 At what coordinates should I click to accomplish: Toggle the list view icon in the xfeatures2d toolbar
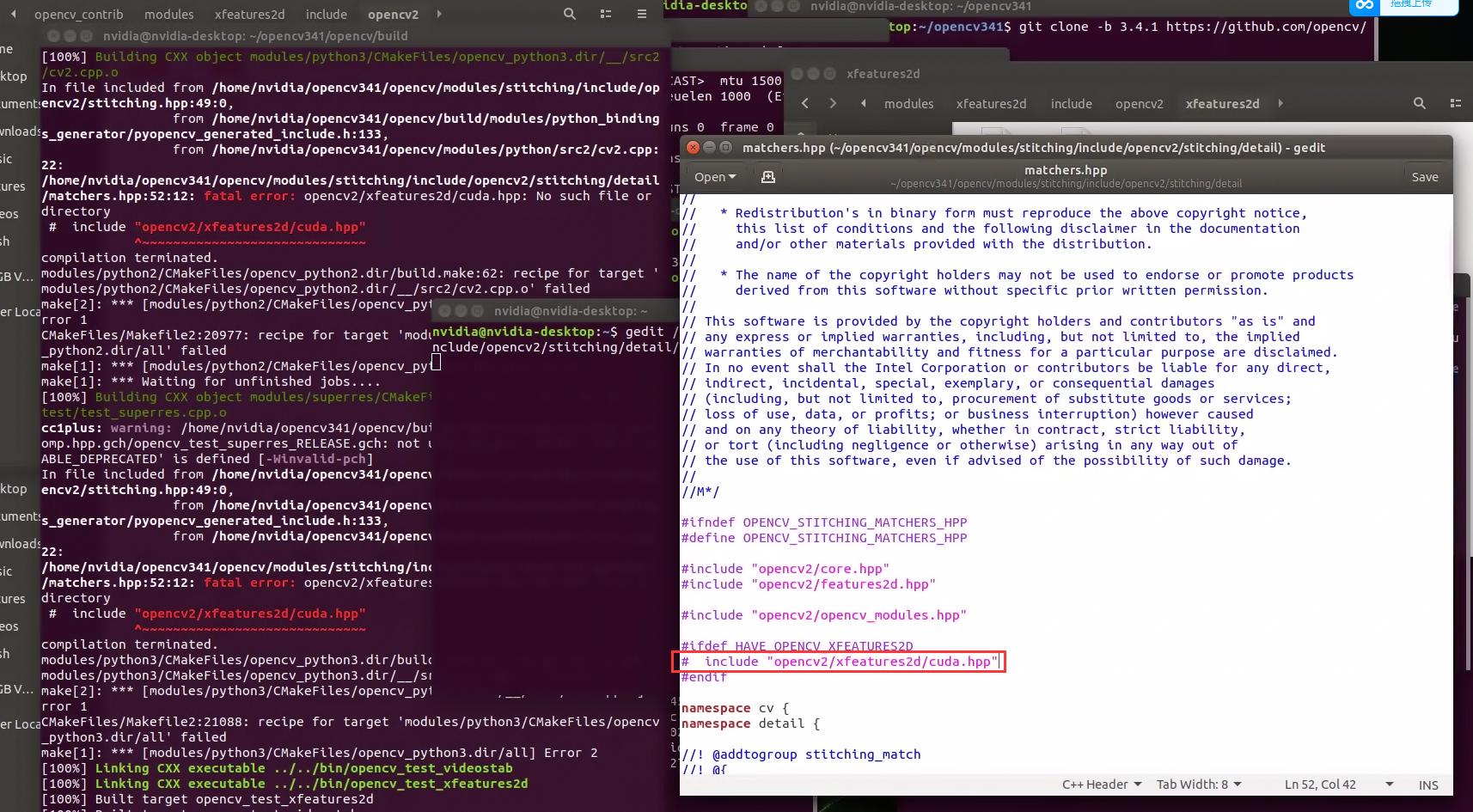click(1456, 103)
